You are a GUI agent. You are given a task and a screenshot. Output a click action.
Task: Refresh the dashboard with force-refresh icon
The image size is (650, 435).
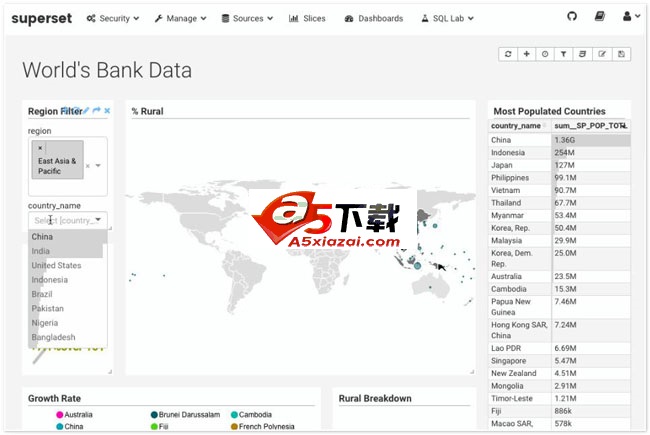pos(508,54)
